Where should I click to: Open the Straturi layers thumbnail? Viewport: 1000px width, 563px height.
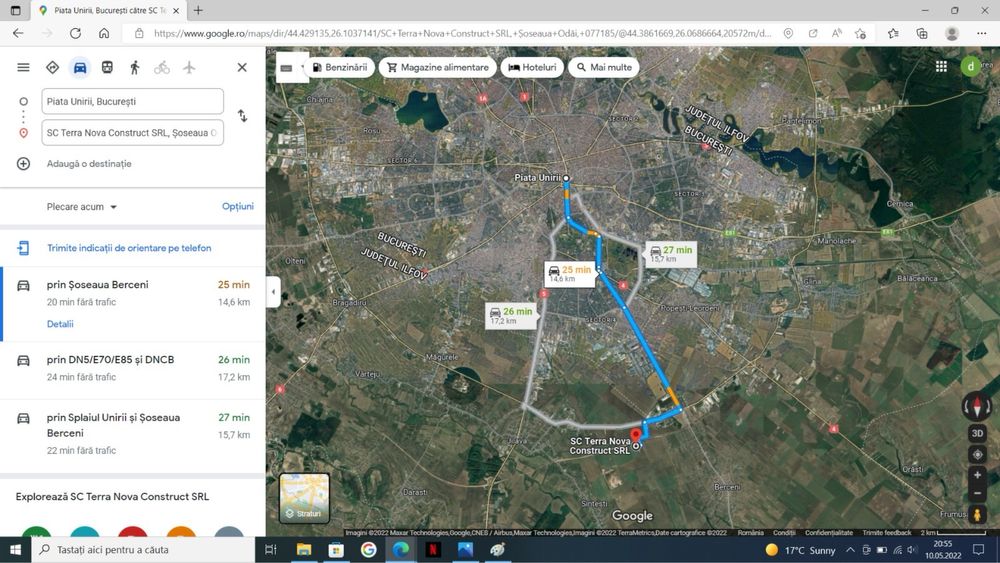point(304,498)
